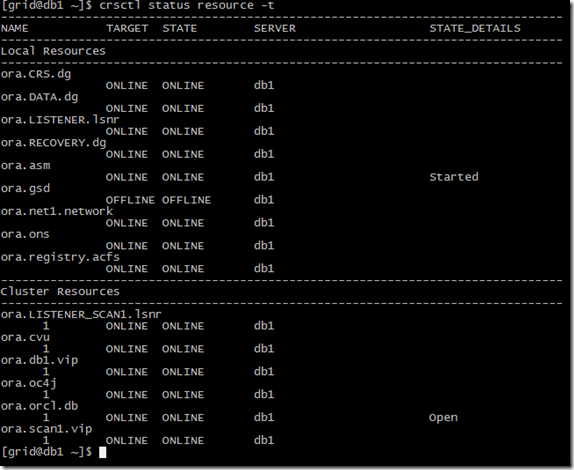Viewport: 574px width, 470px height.
Task: Click the ONLINE state value under ora.DATA.dg
Action: click(x=183, y=109)
